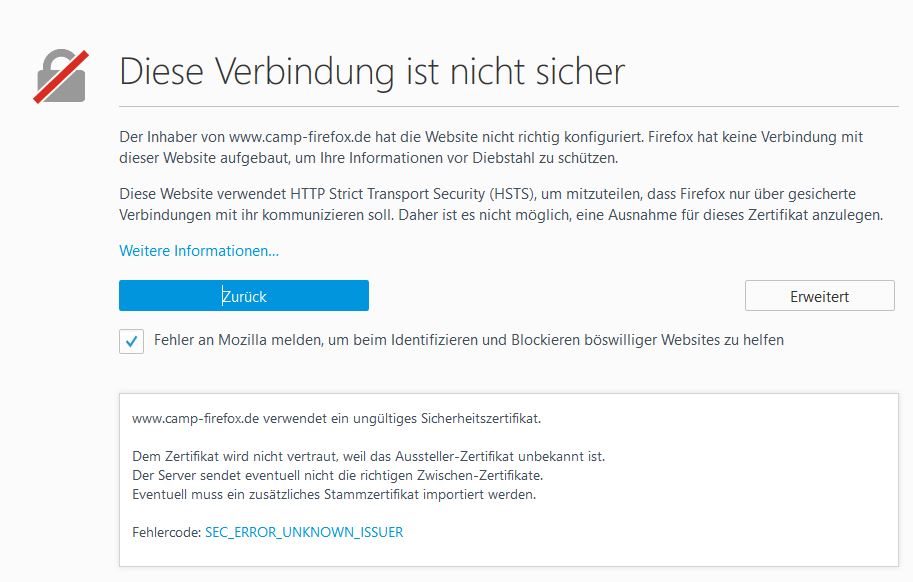Click the line 'Dem Zertifikat wird nicht vertraut'
Image resolution: width=913 pixels, height=582 pixels.
(368, 456)
